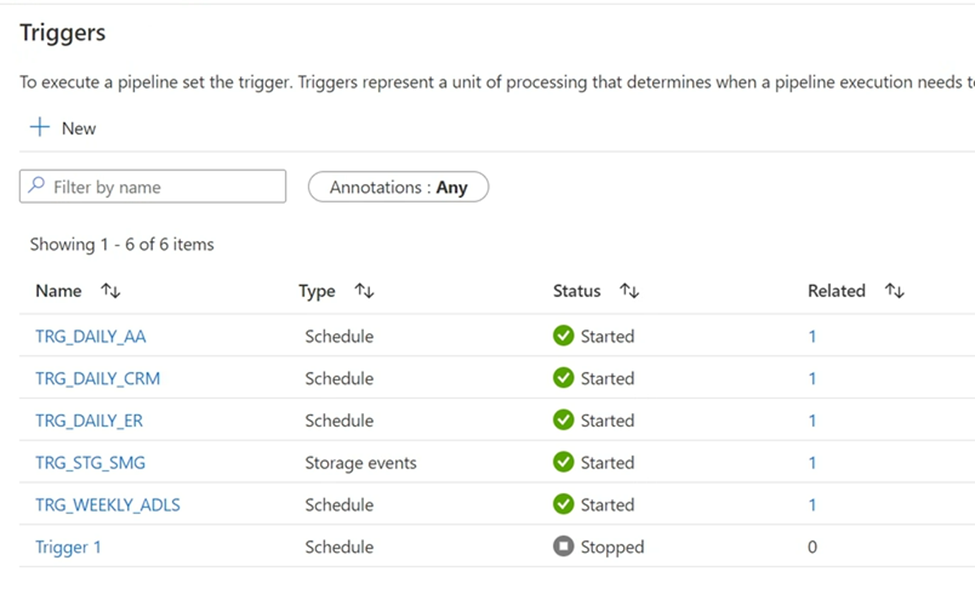Open the TRG_STG_SMG storage events trigger
The image size is (975, 589).
point(90,463)
